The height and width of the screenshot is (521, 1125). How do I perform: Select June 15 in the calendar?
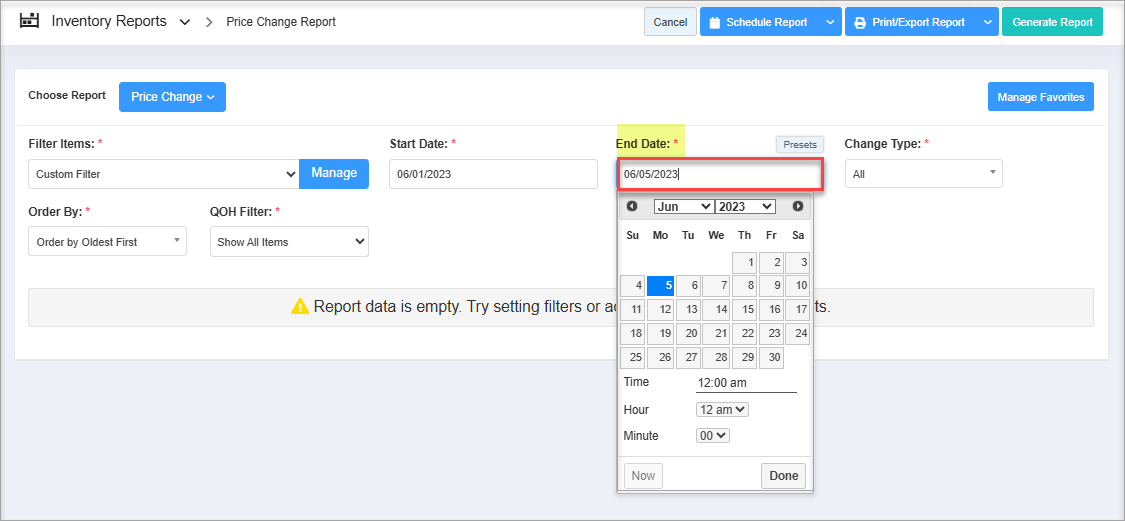tap(744, 310)
